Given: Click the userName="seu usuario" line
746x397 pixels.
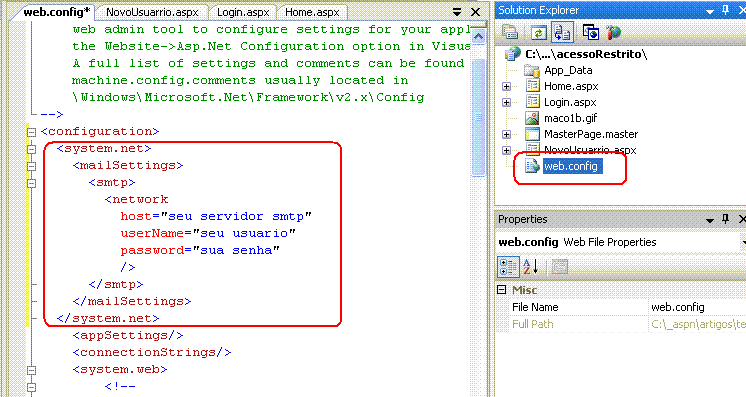Looking at the screenshot, I should [x=208, y=234].
